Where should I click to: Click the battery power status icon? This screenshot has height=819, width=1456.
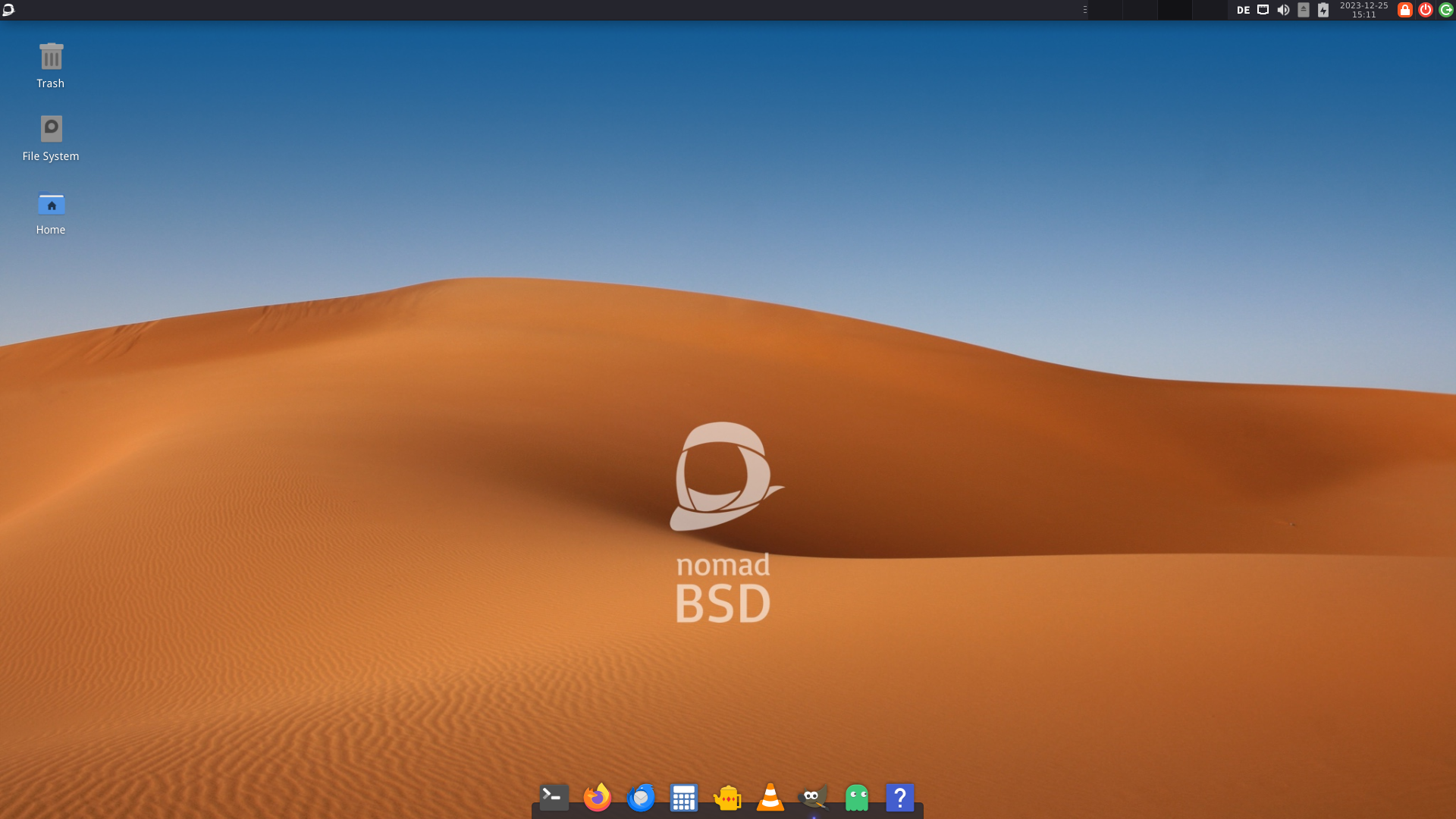1323,10
